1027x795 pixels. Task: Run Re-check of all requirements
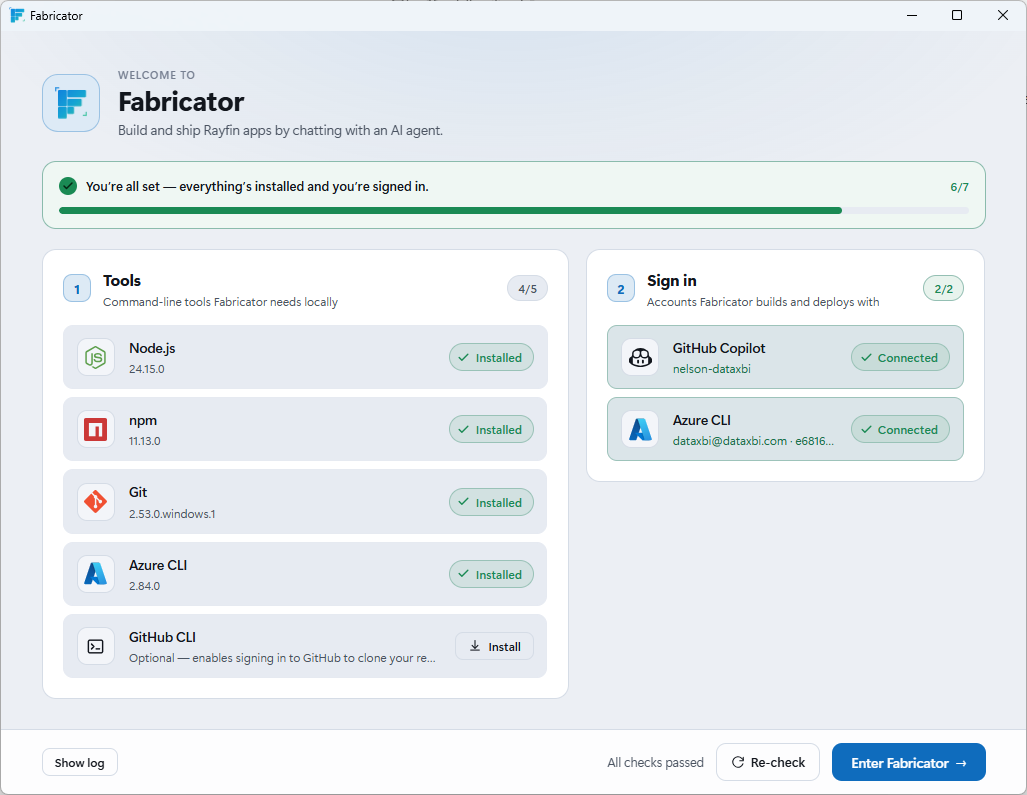point(768,762)
